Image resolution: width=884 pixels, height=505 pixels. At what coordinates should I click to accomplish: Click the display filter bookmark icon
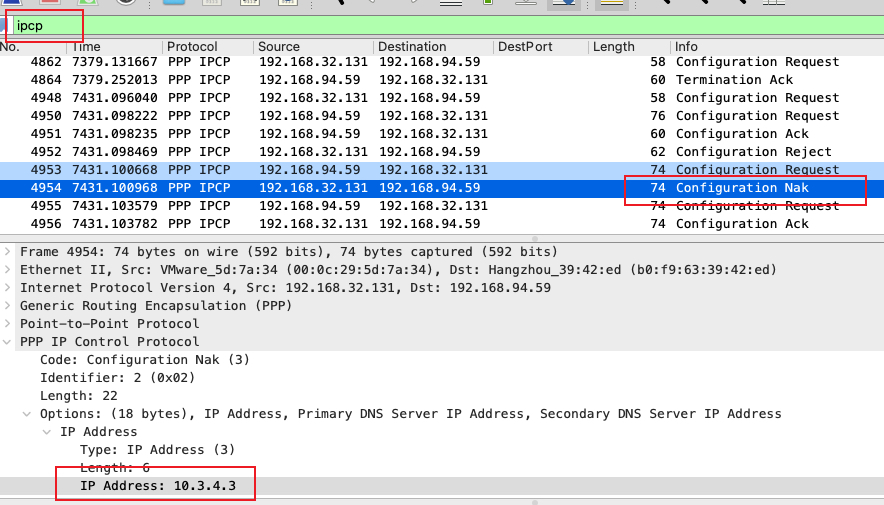[x=4, y=24]
